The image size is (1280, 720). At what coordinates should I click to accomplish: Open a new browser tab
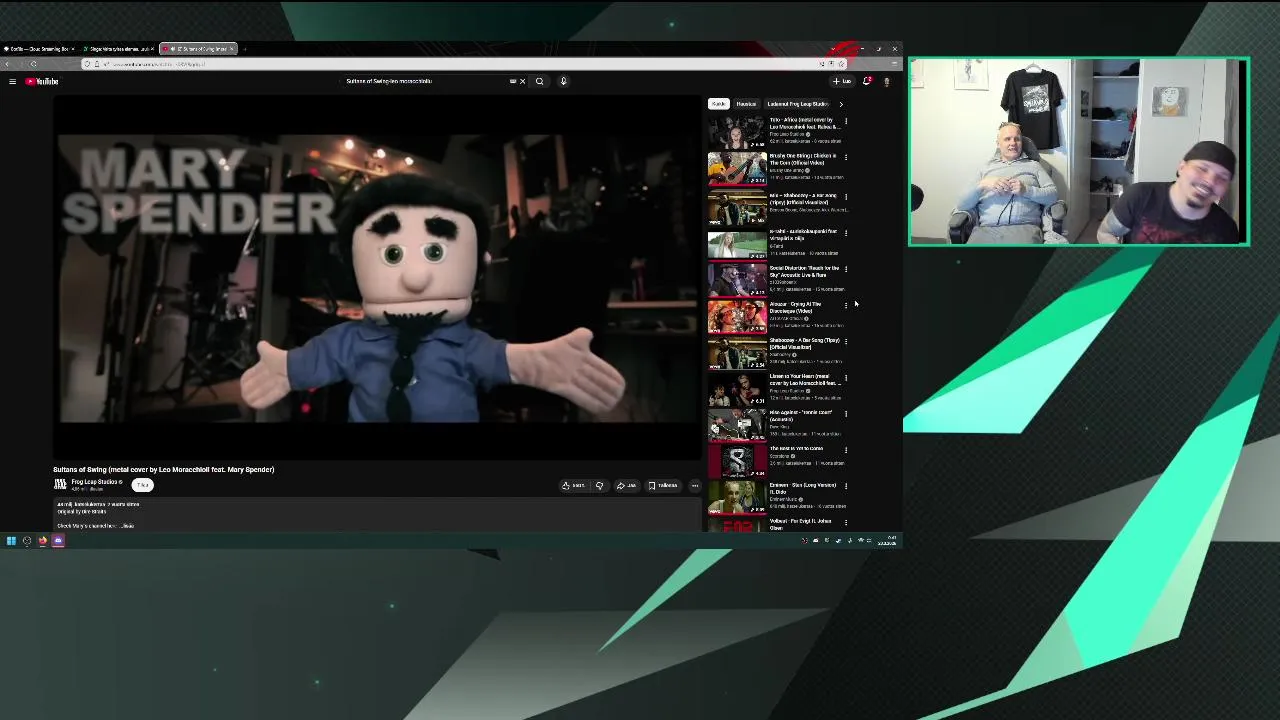pos(245,48)
